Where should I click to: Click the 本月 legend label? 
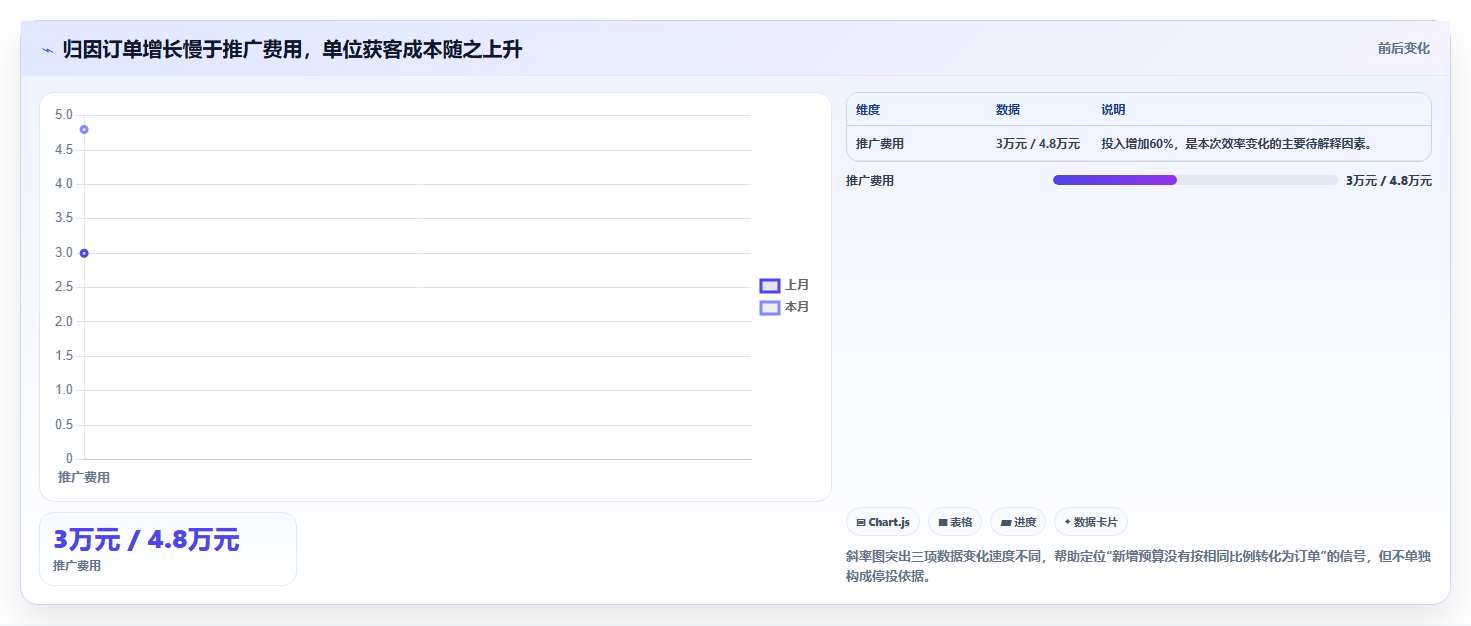click(797, 308)
